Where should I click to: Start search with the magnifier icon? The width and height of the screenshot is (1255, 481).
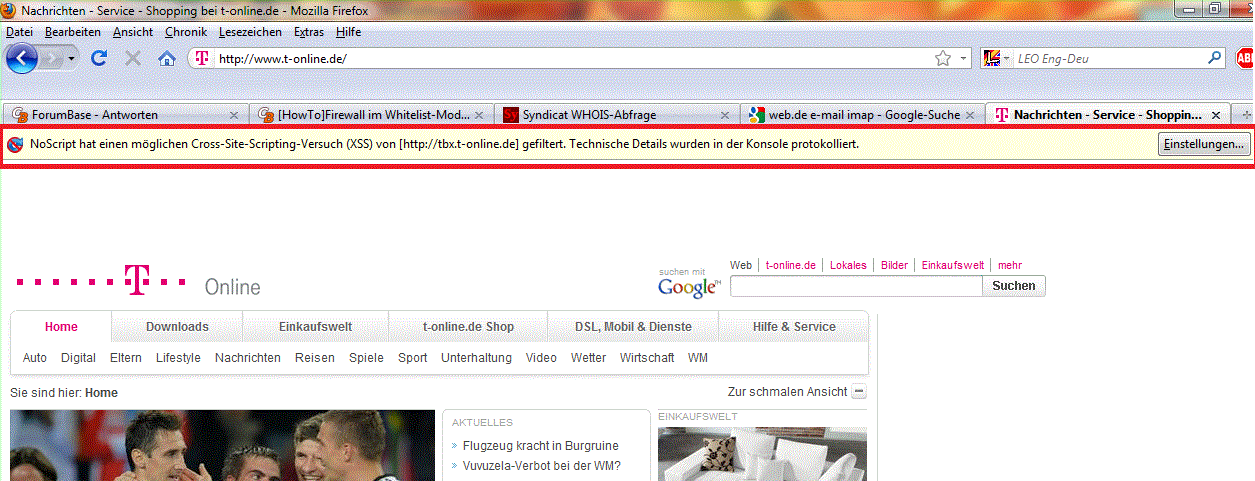(x=1215, y=58)
